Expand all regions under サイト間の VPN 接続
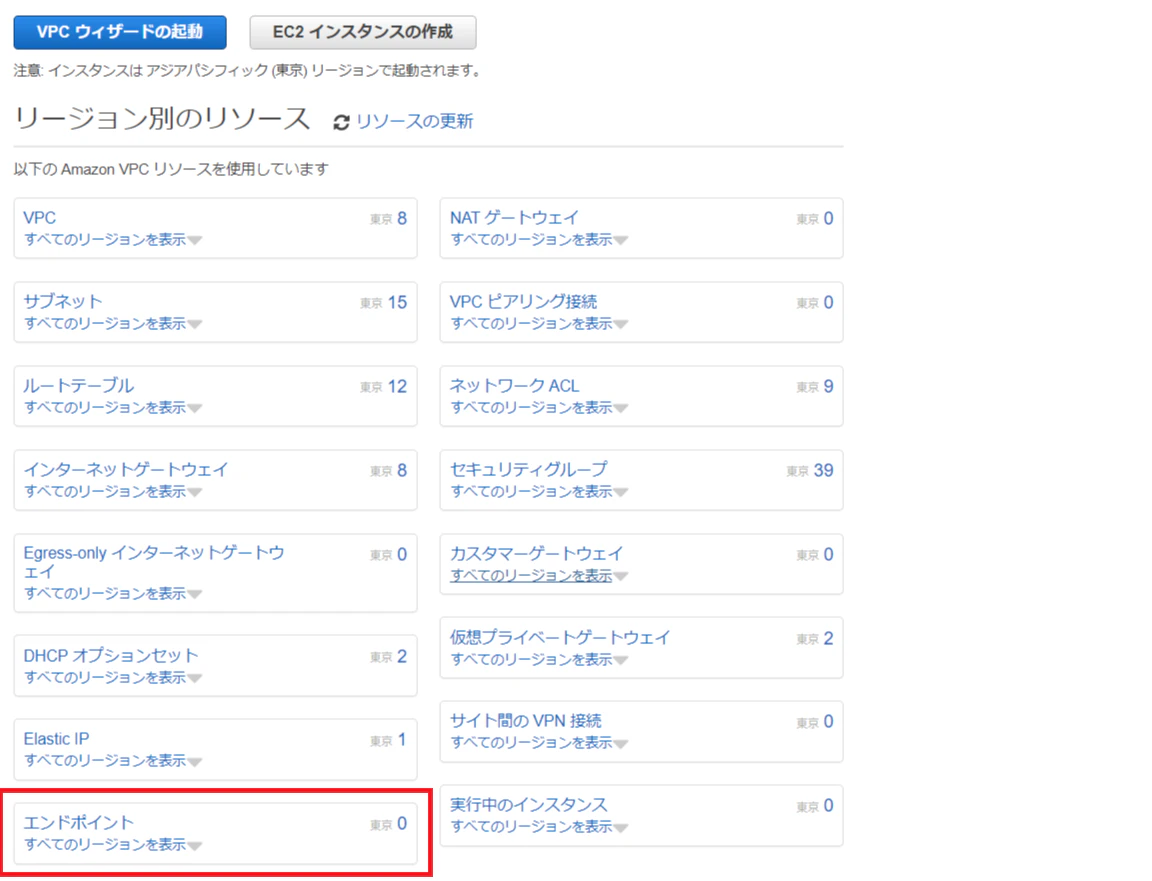Screen dimensions: 1152x881 (x=539, y=743)
